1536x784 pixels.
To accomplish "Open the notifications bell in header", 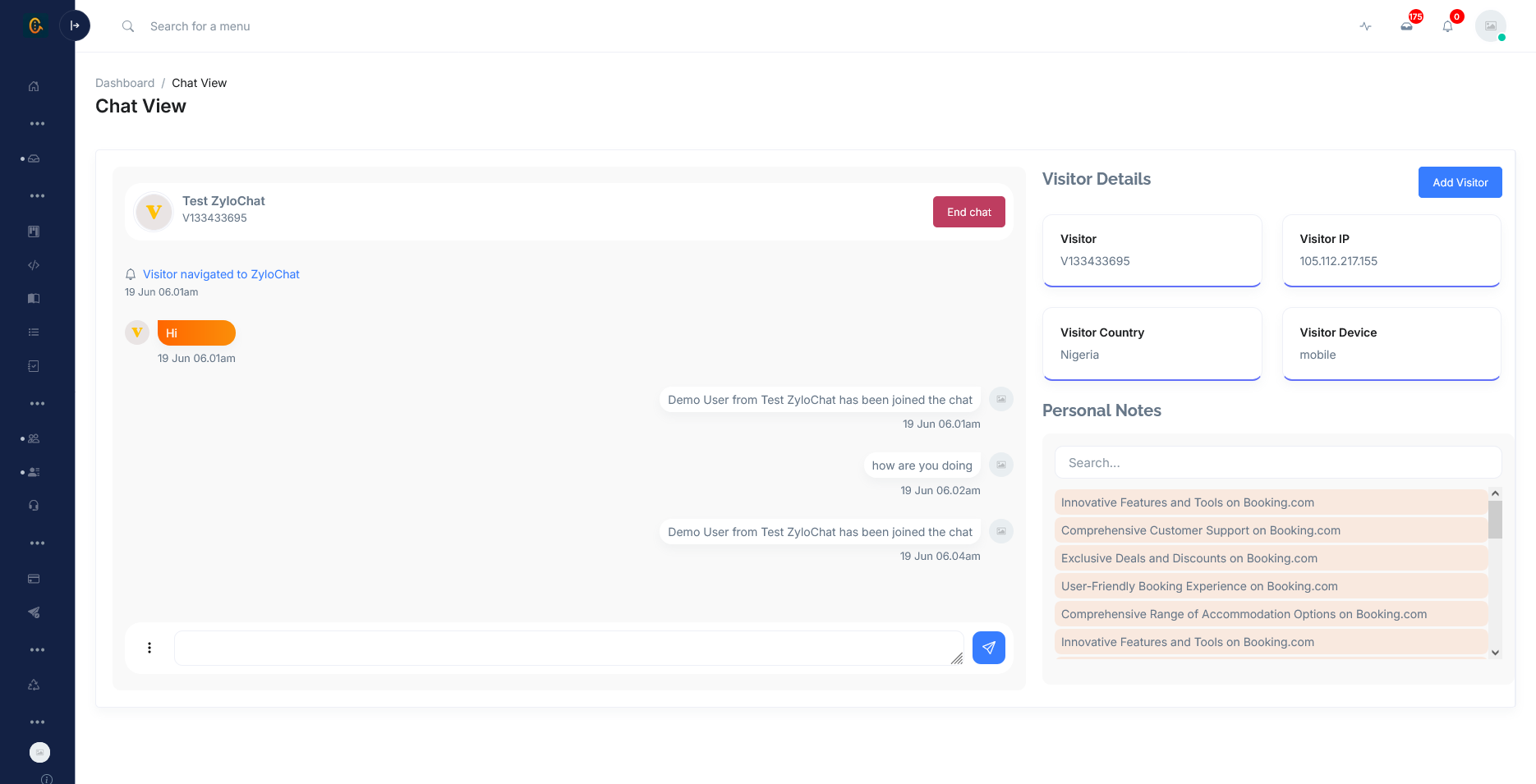I will click(x=1448, y=26).
